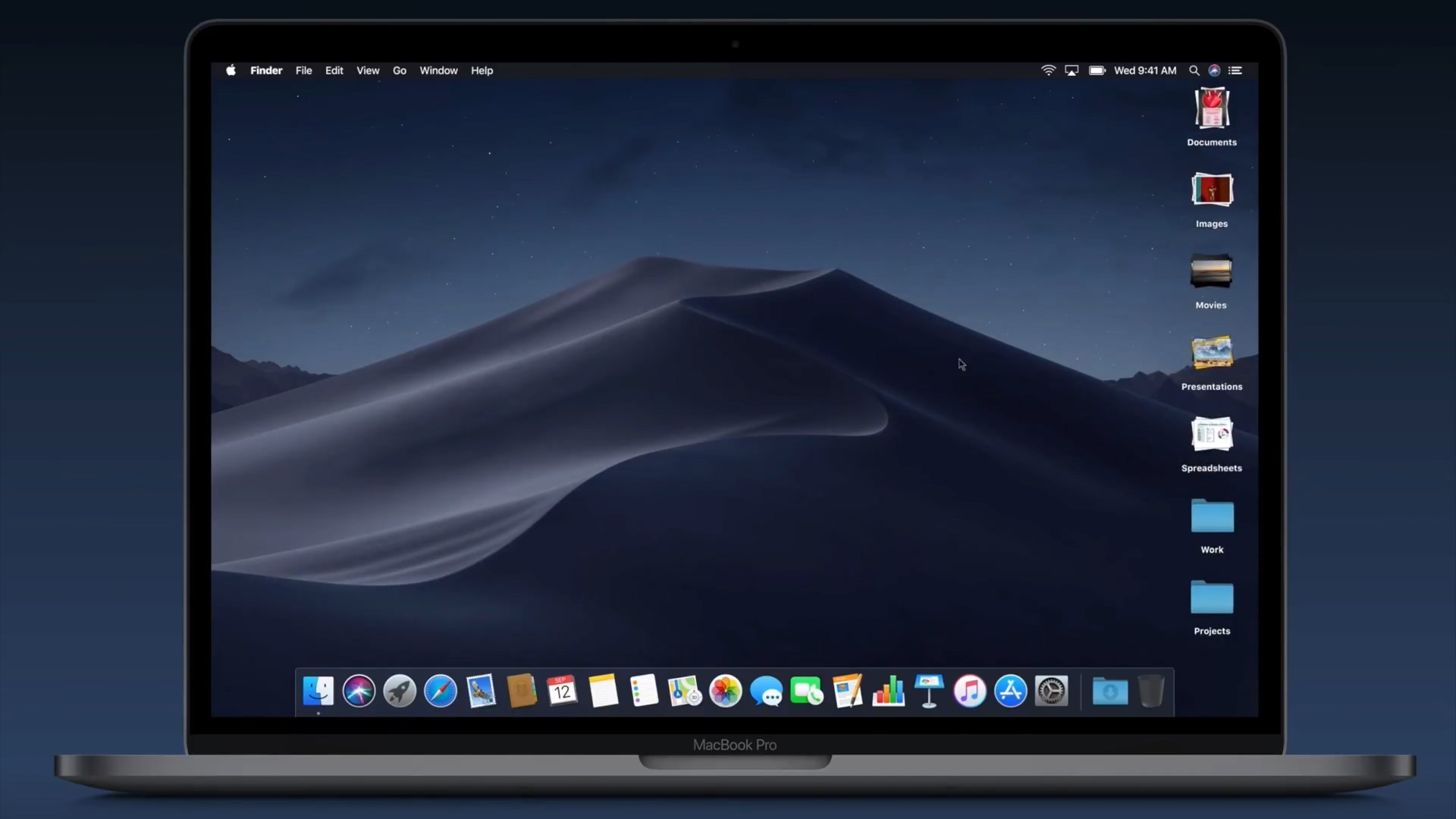This screenshot has width=1456, height=819.
Task: Open the Trash
Action: [x=1153, y=691]
